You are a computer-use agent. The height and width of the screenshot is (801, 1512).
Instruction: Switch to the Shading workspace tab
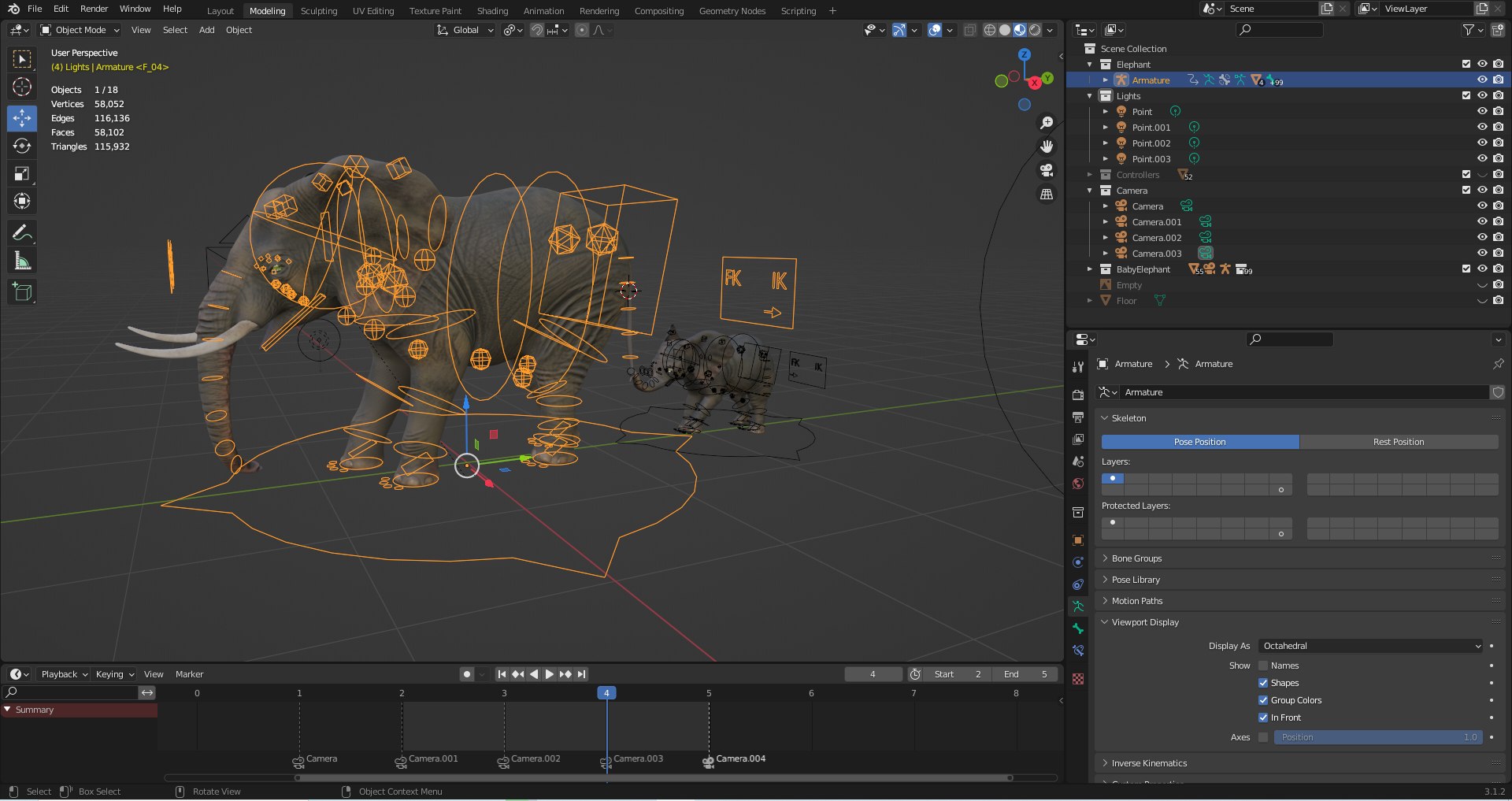coord(492,11)
